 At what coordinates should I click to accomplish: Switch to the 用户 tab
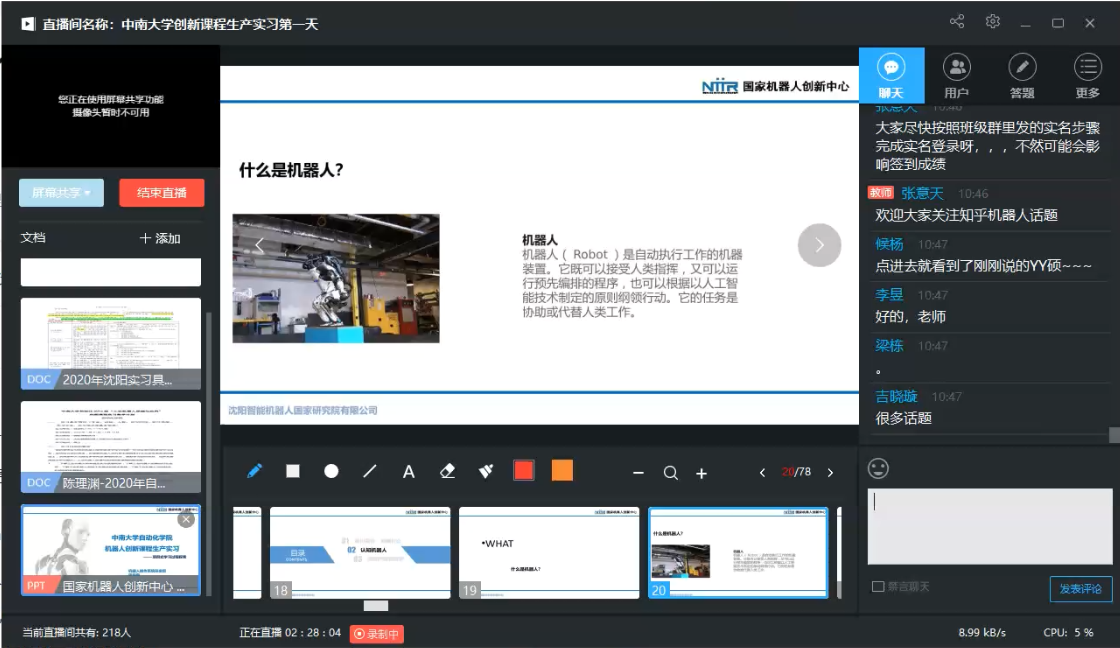tap(956, 76)
